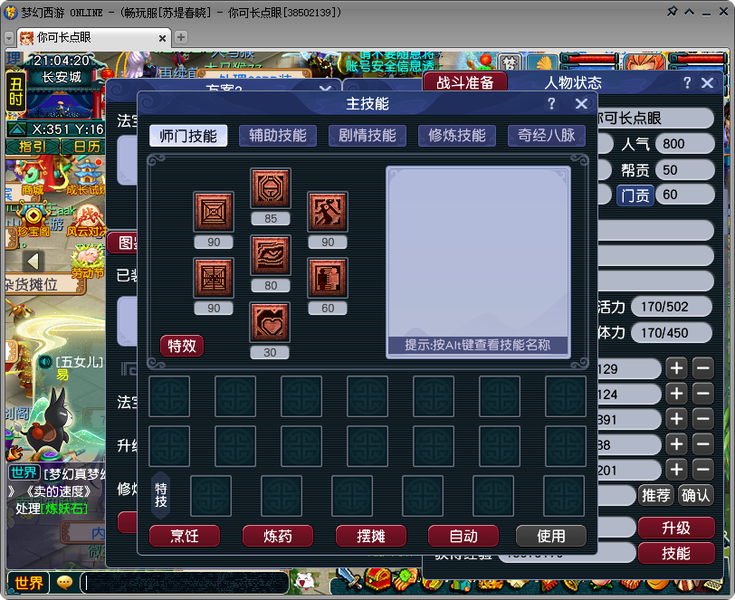Click the 推荐 recommend button
Screen dimensions: 735x600
[x=656, y=495]
